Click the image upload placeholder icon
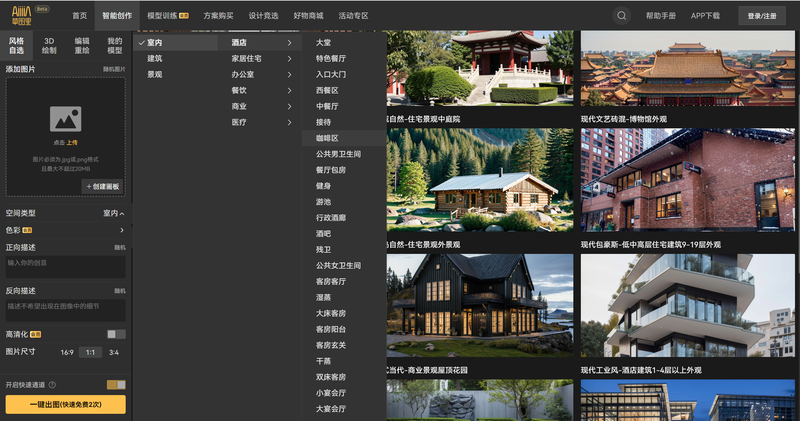The height and width of the screenshot is (421, 800). [65, 119]
